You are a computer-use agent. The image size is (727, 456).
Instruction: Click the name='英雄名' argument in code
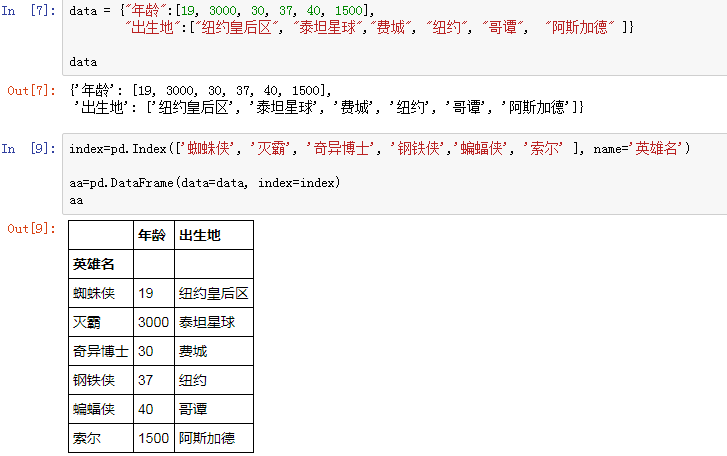point(638,149)
